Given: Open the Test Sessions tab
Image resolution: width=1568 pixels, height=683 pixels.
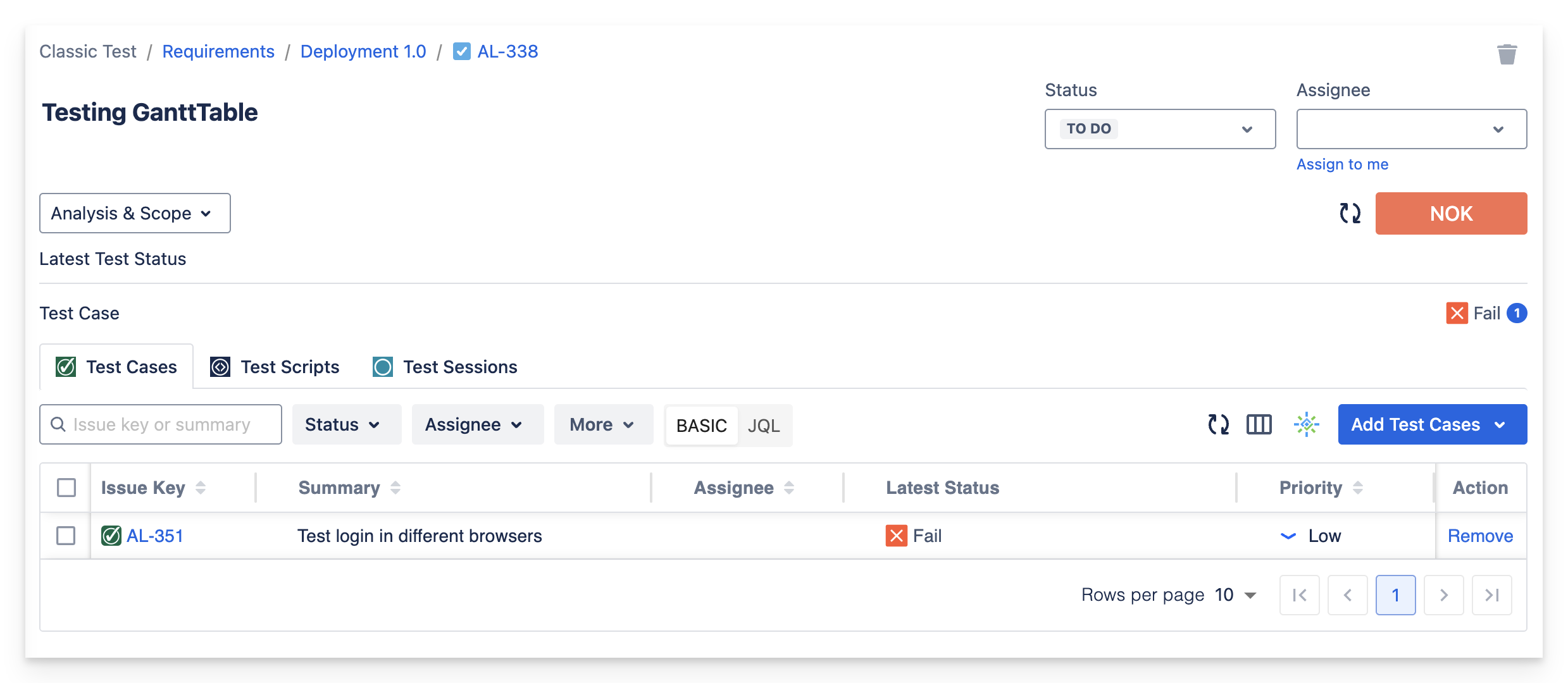Looking at the screenshot, I should [445, 367].
